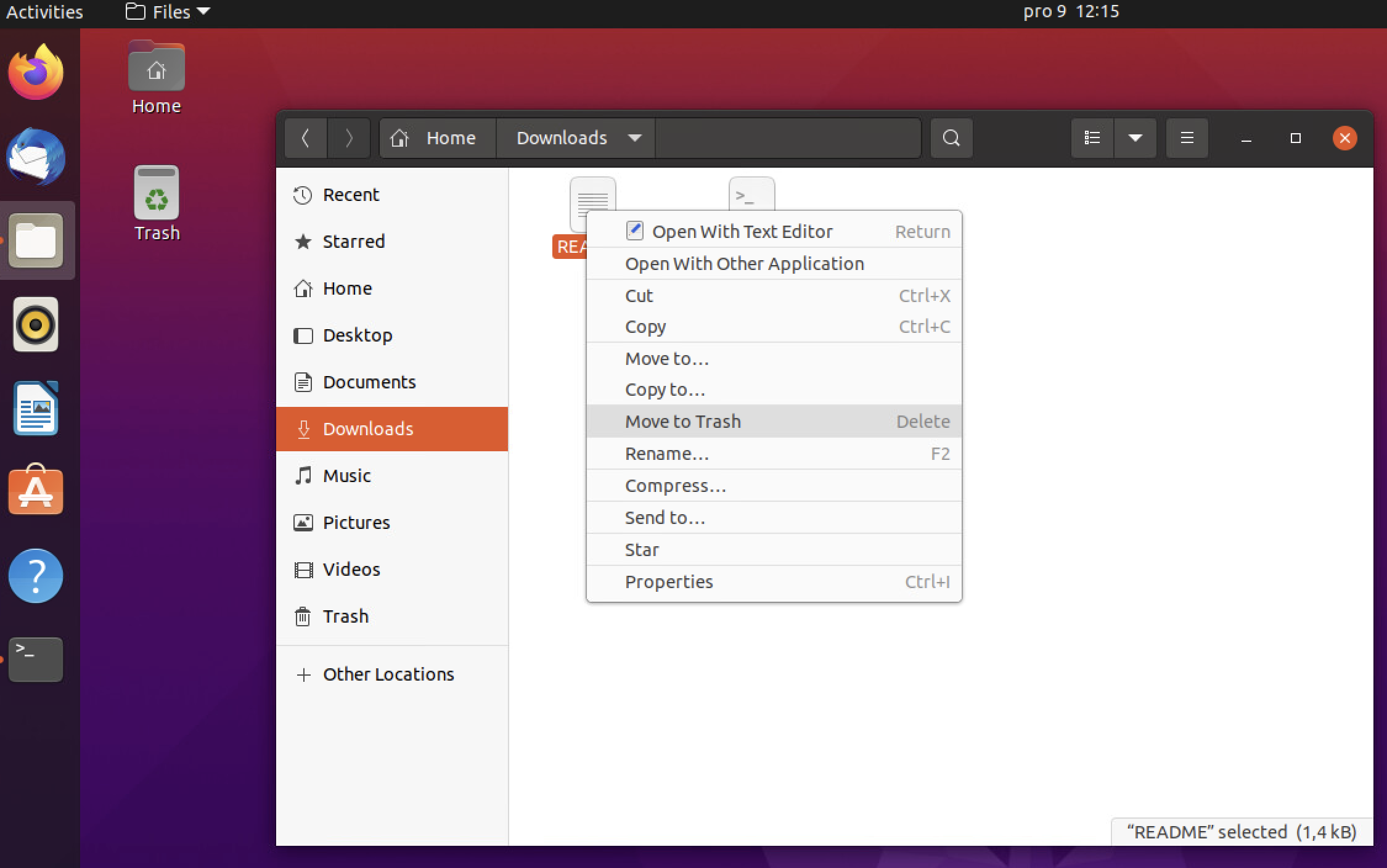
Task: Switch to list view icon
Action: click(x=1092, y=138)
